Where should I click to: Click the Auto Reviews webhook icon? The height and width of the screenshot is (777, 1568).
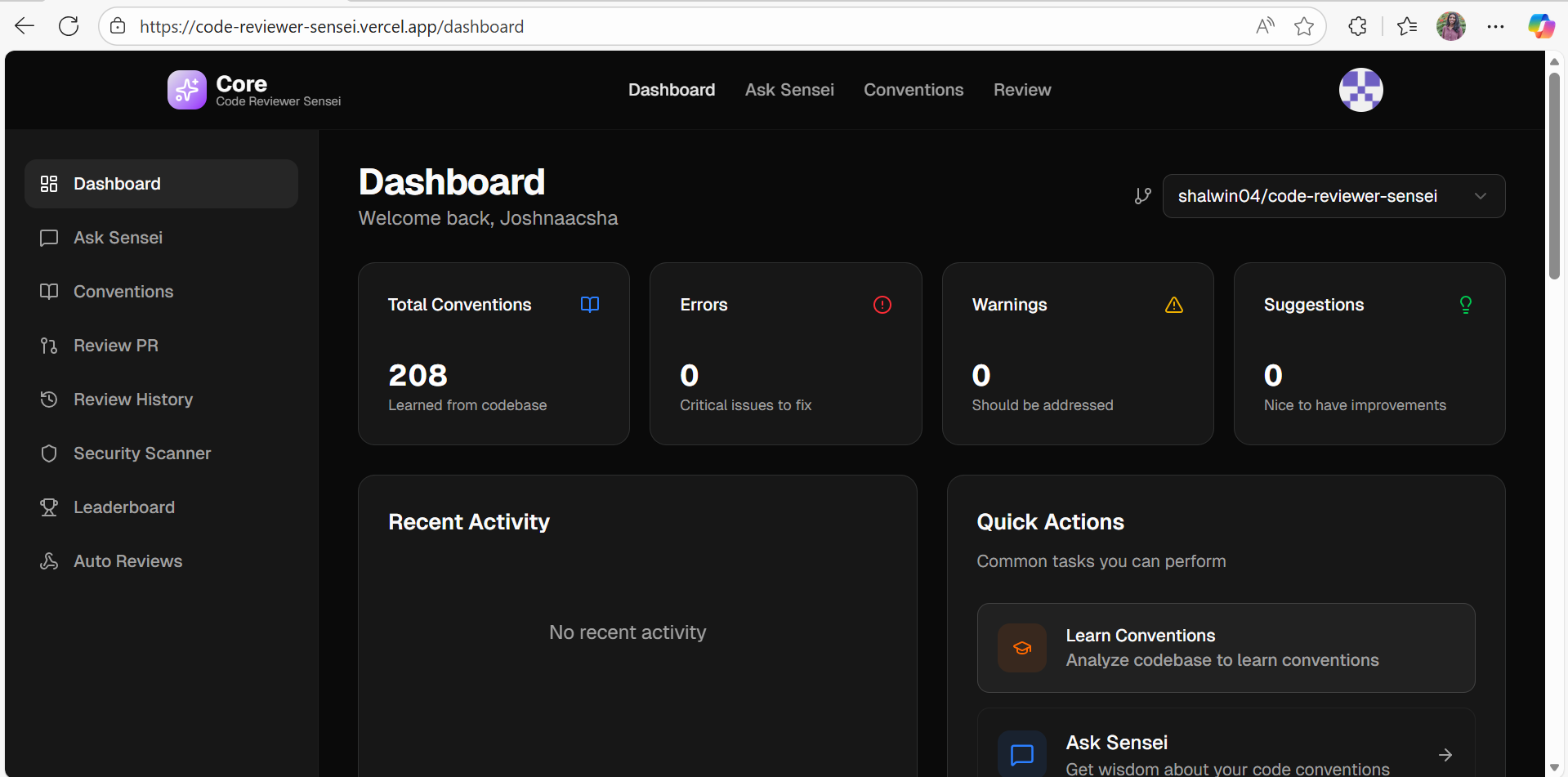[49, 561]
